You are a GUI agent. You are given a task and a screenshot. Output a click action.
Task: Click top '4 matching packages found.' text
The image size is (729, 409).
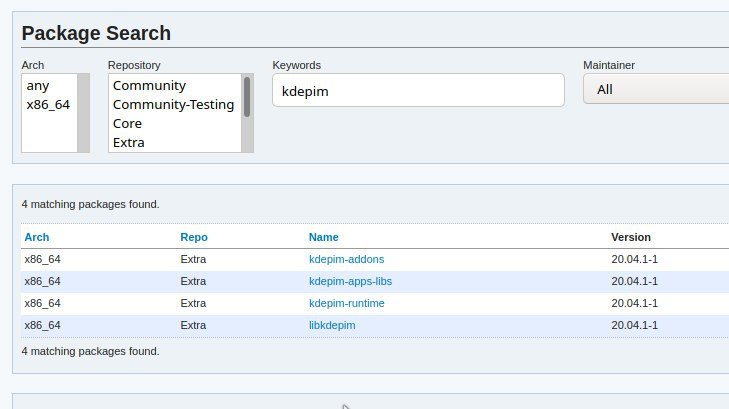90,204
